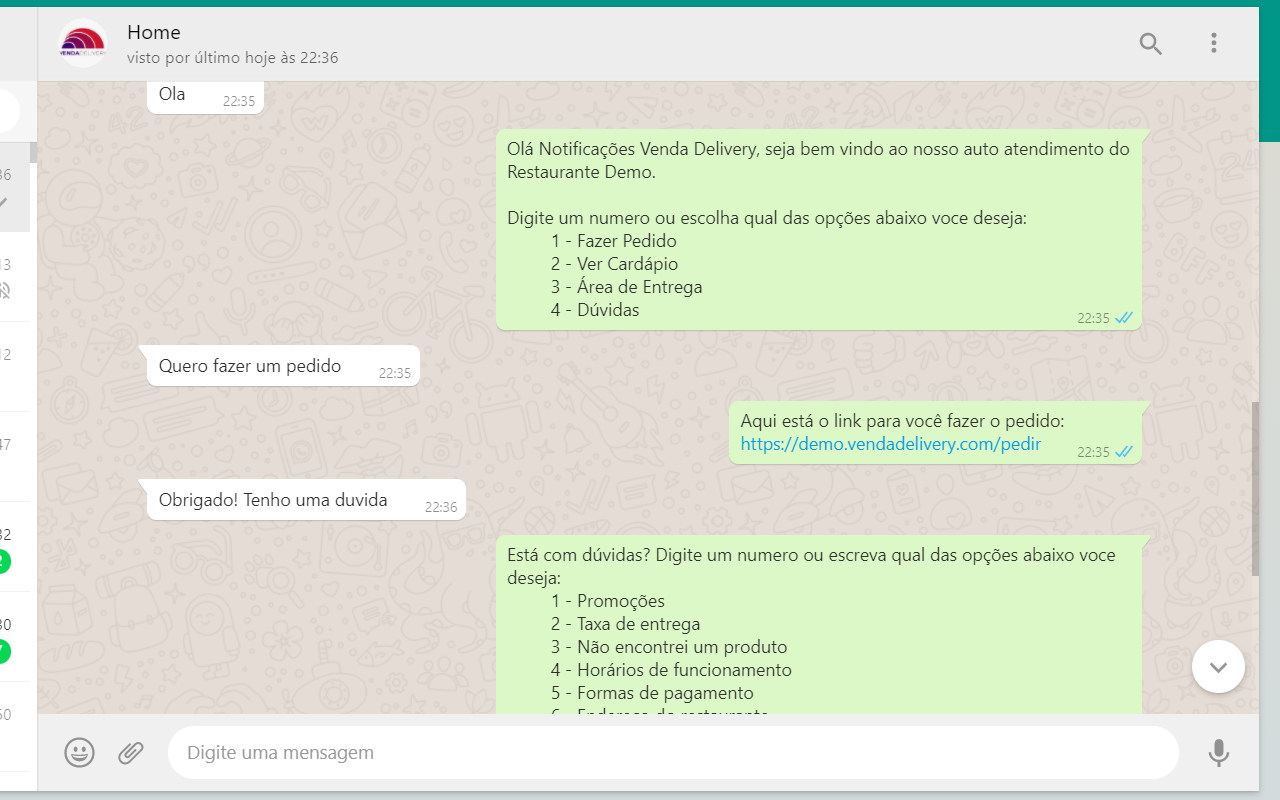Click the '2 - Ver Cardápio' option text
Viewport: 1280px width, 800px height.
(614, 264)
